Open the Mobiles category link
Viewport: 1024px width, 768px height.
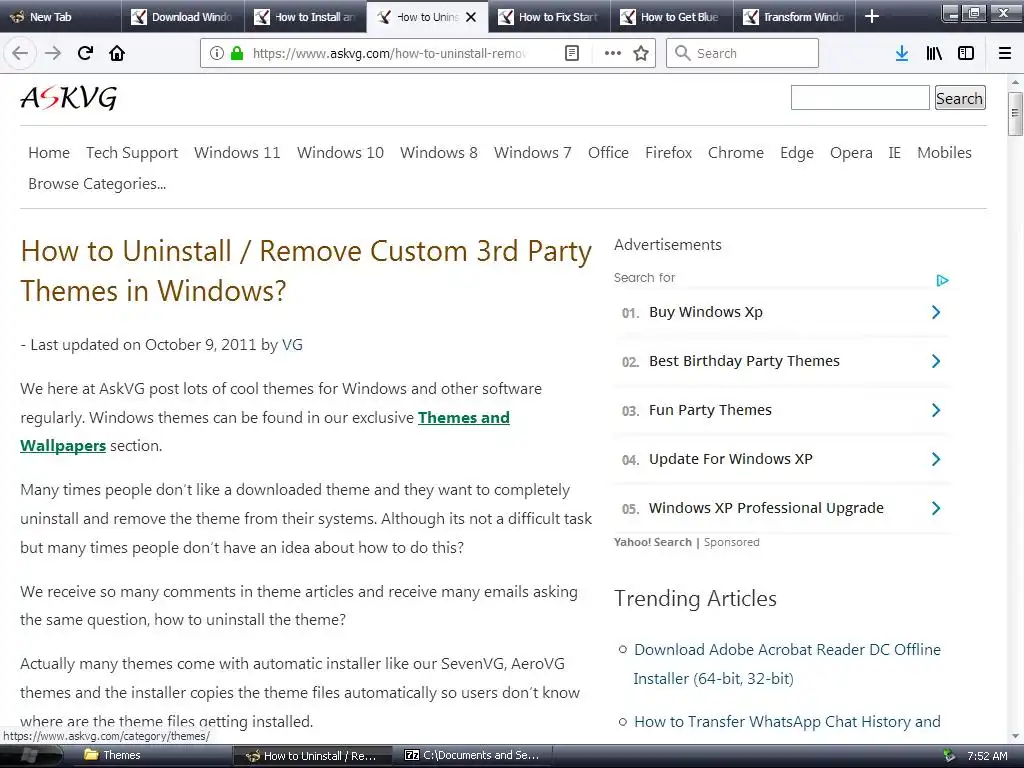pyautogui.click(x=944, y=153)
